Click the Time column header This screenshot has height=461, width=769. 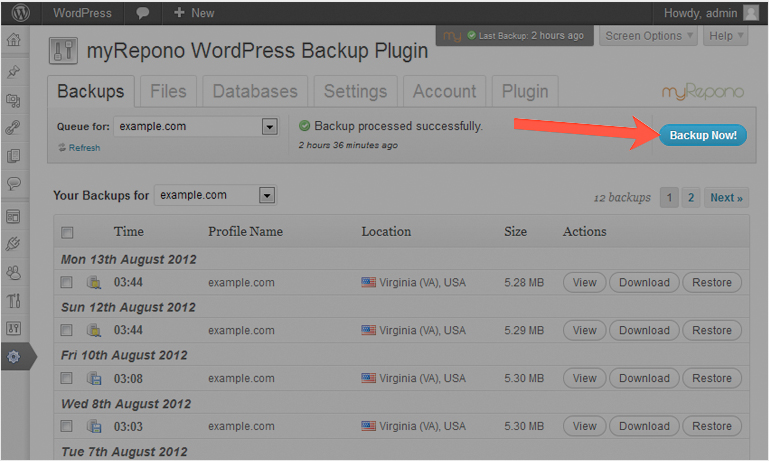(x=128, y=231)
